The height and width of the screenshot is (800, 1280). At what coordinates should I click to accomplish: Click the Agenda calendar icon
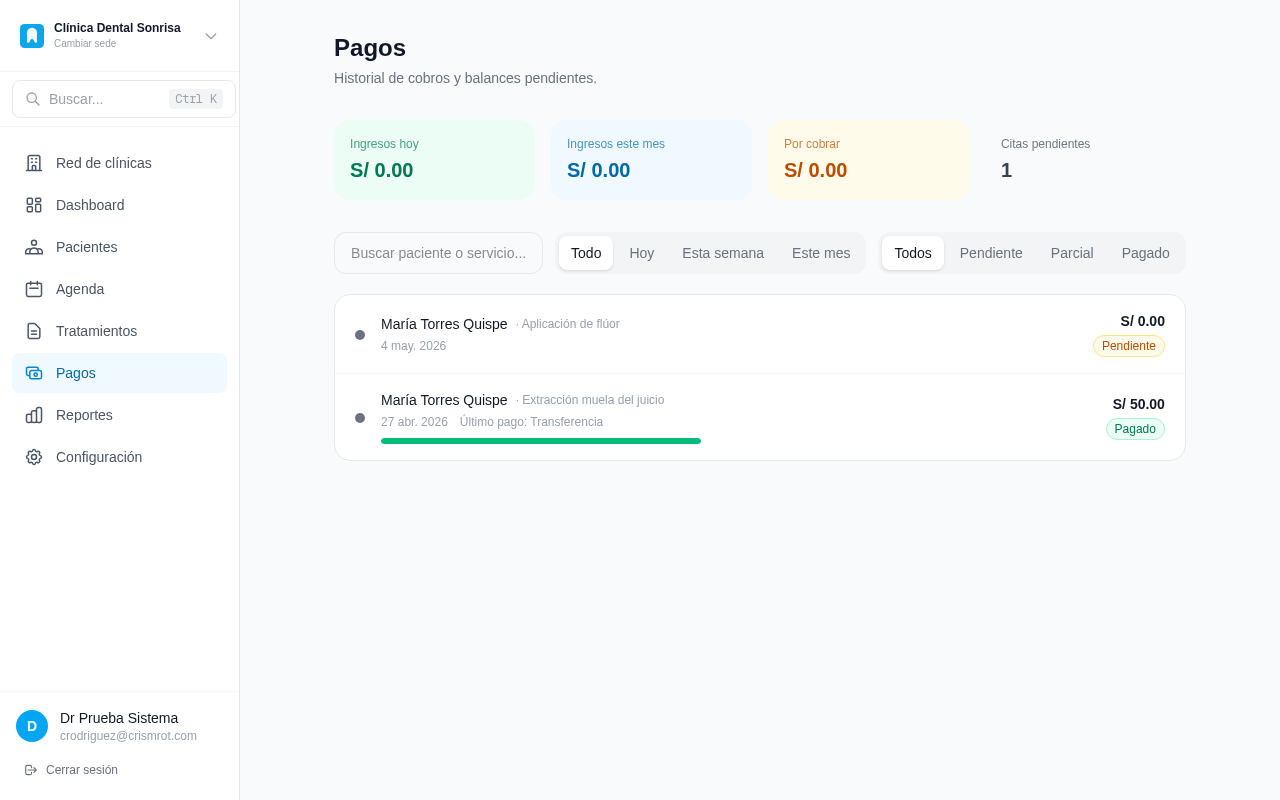(x=34, y=289)
